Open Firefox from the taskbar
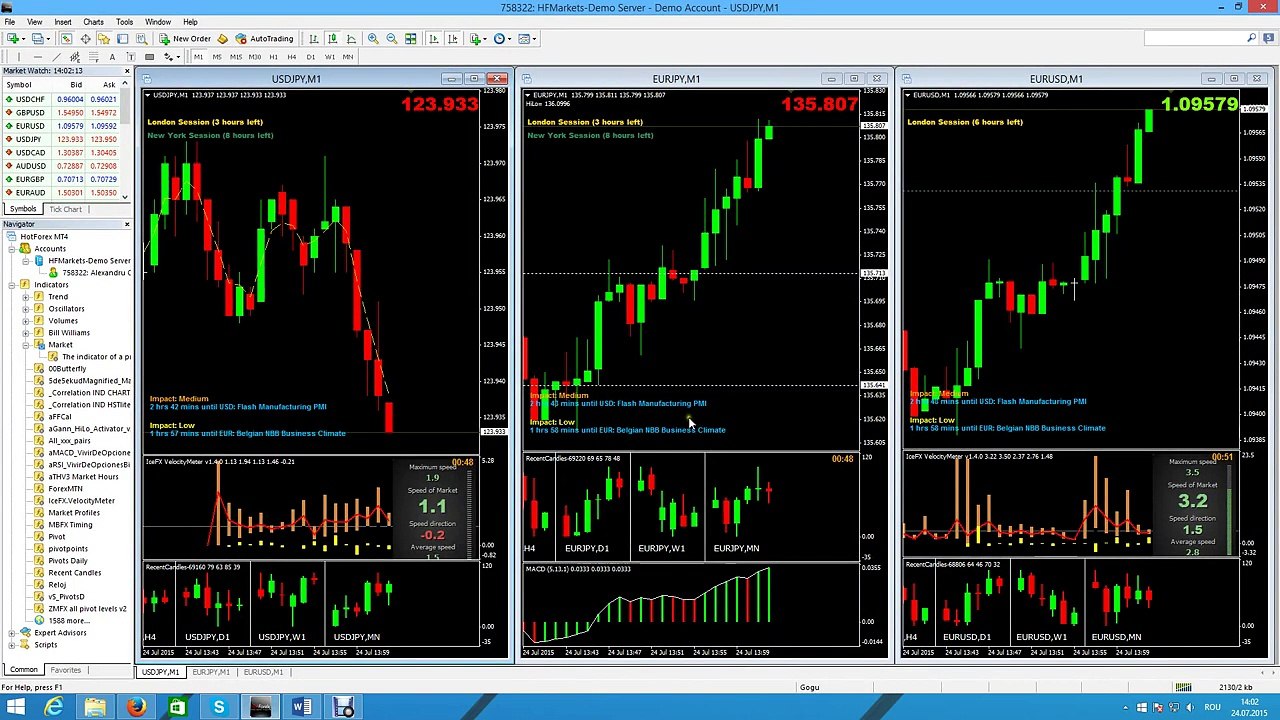The height and width of the screenshot is (720, 1280). coord(136,708)
